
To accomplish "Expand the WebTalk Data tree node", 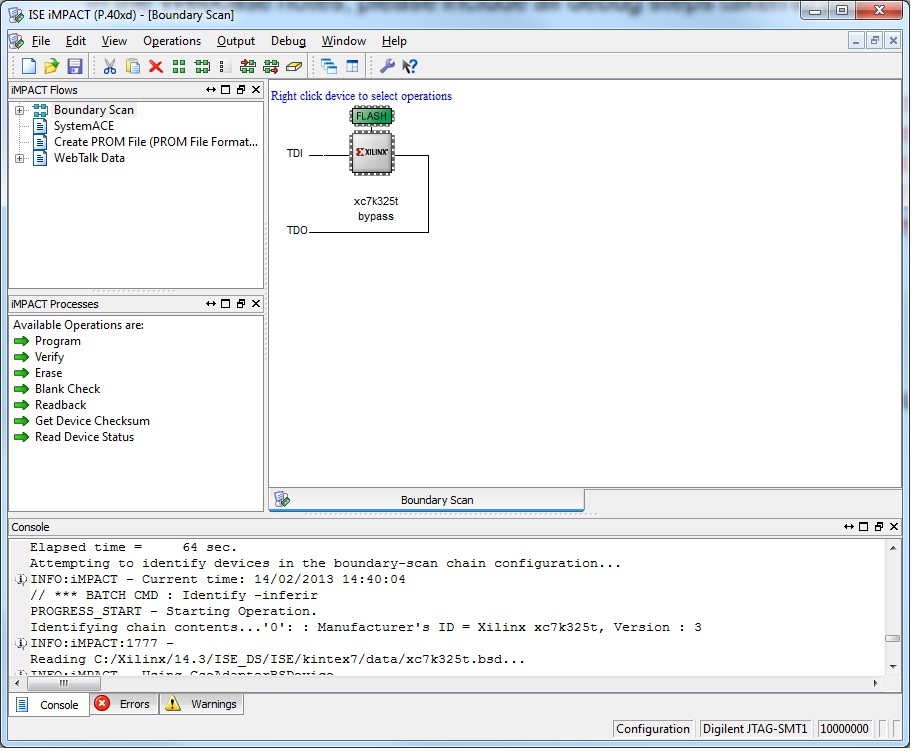I will [19, 158].
